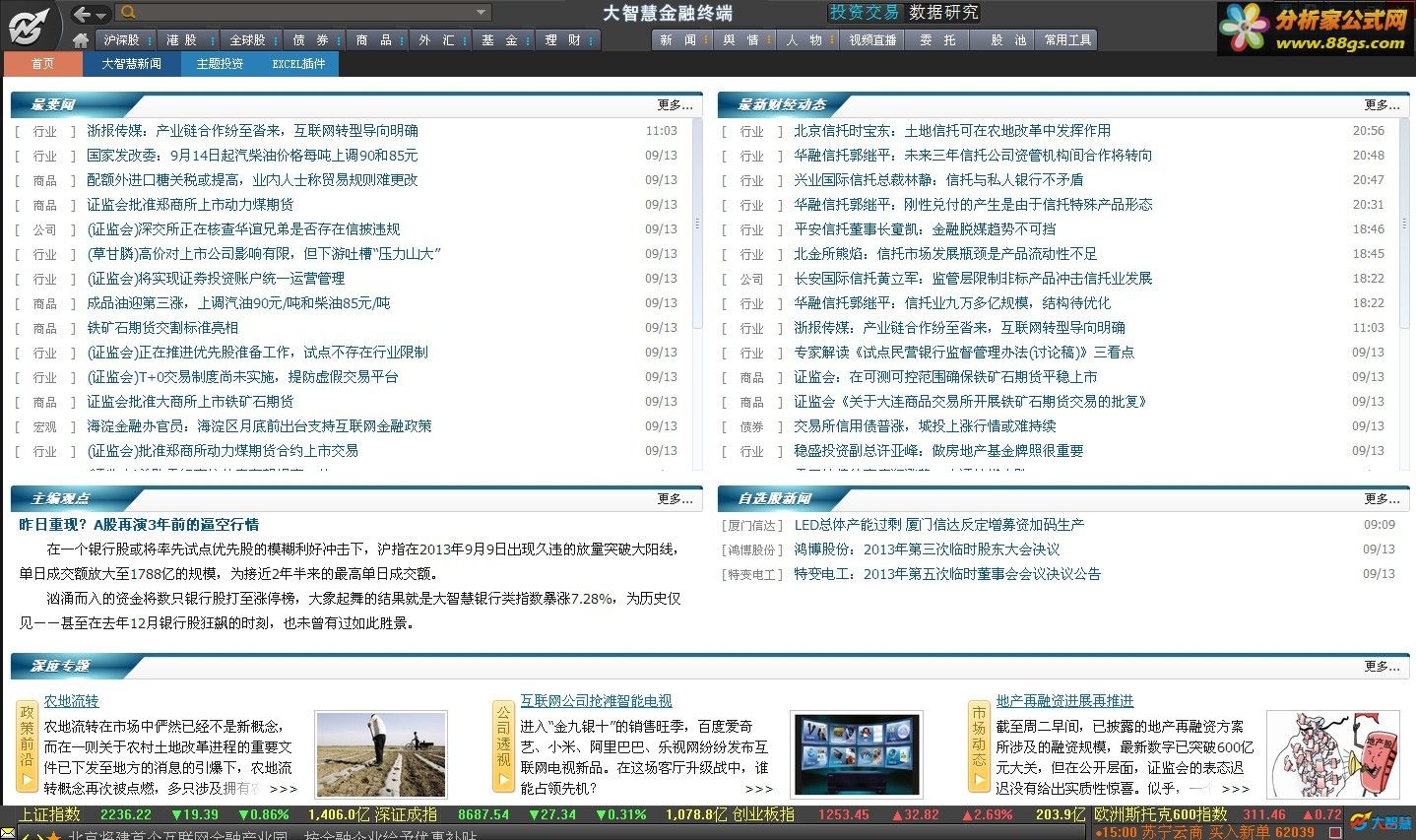The image size is (1416, 840).
Task: Open the 港股 menu
Action: [x=187, y=40]
